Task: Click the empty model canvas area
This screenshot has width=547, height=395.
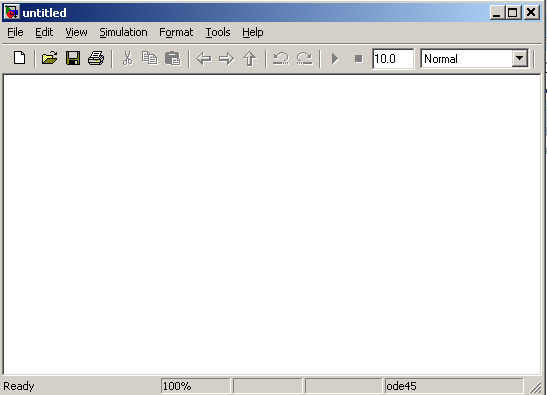Action: 272,224
